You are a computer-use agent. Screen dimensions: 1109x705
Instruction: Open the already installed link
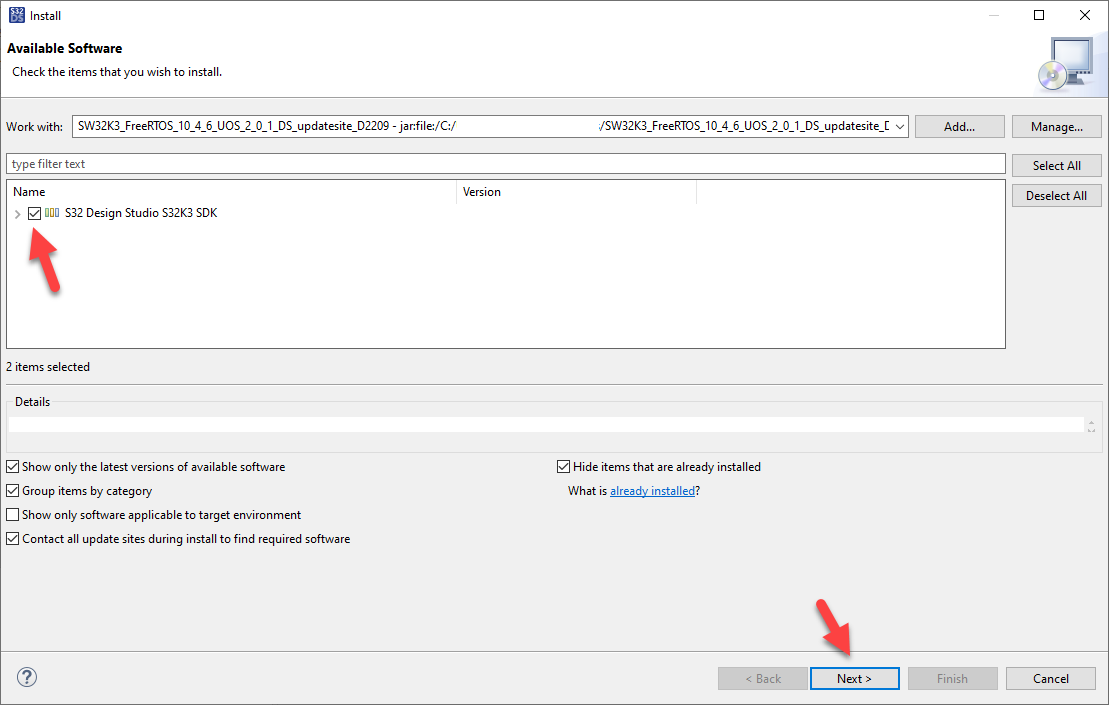[x=652, y=490]
